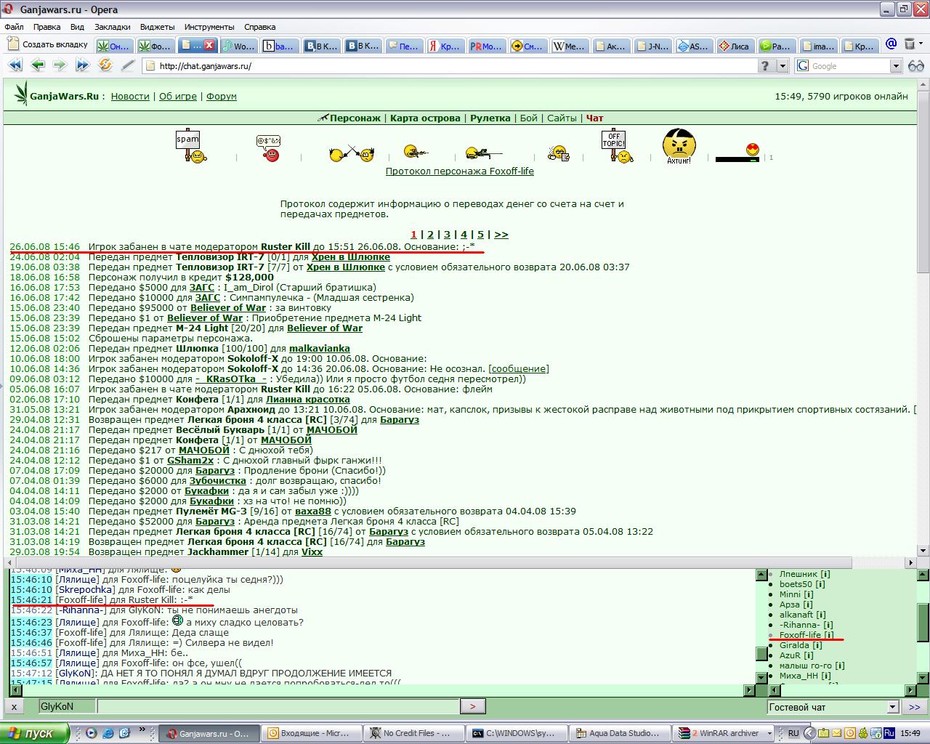Click the Ахтунг smiley icon
Image resolution: width=930 pixels, height=744 pixels.
coord(679,146)
